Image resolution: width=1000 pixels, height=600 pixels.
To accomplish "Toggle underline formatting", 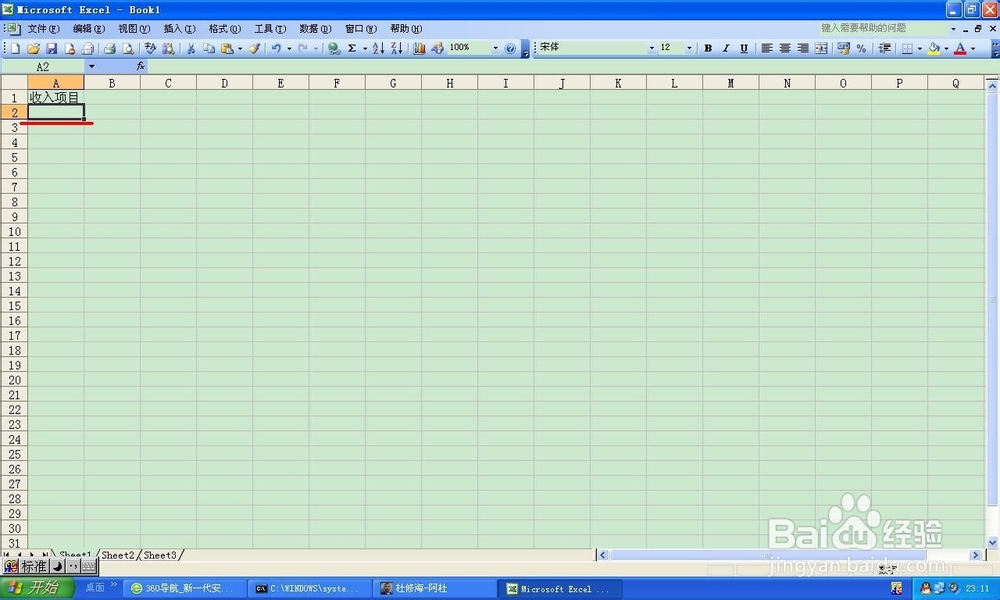I will coord(744,48).
